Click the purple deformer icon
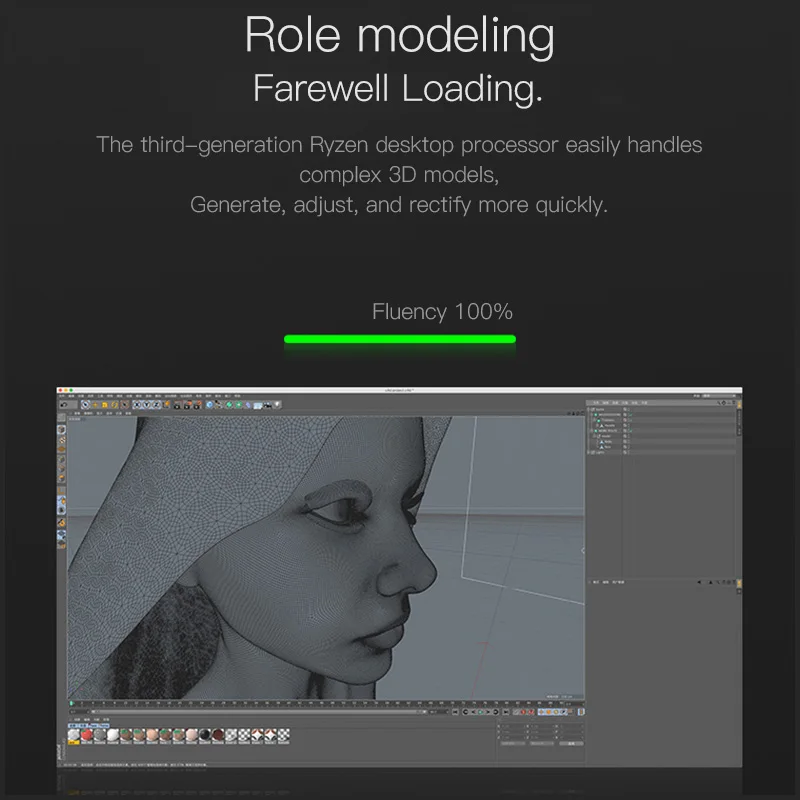 (x=248, y=405)
